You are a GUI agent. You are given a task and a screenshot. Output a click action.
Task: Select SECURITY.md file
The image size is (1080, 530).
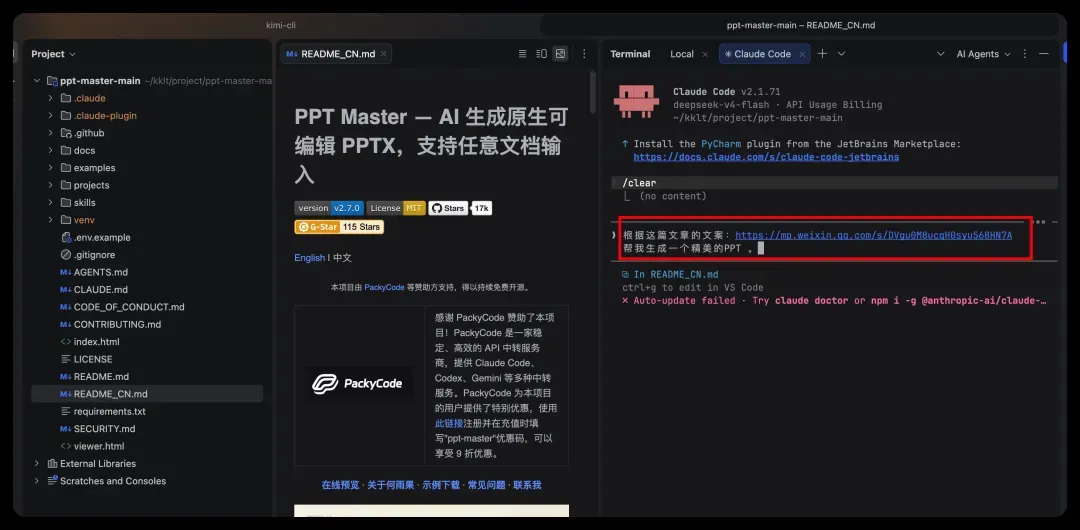105,429
